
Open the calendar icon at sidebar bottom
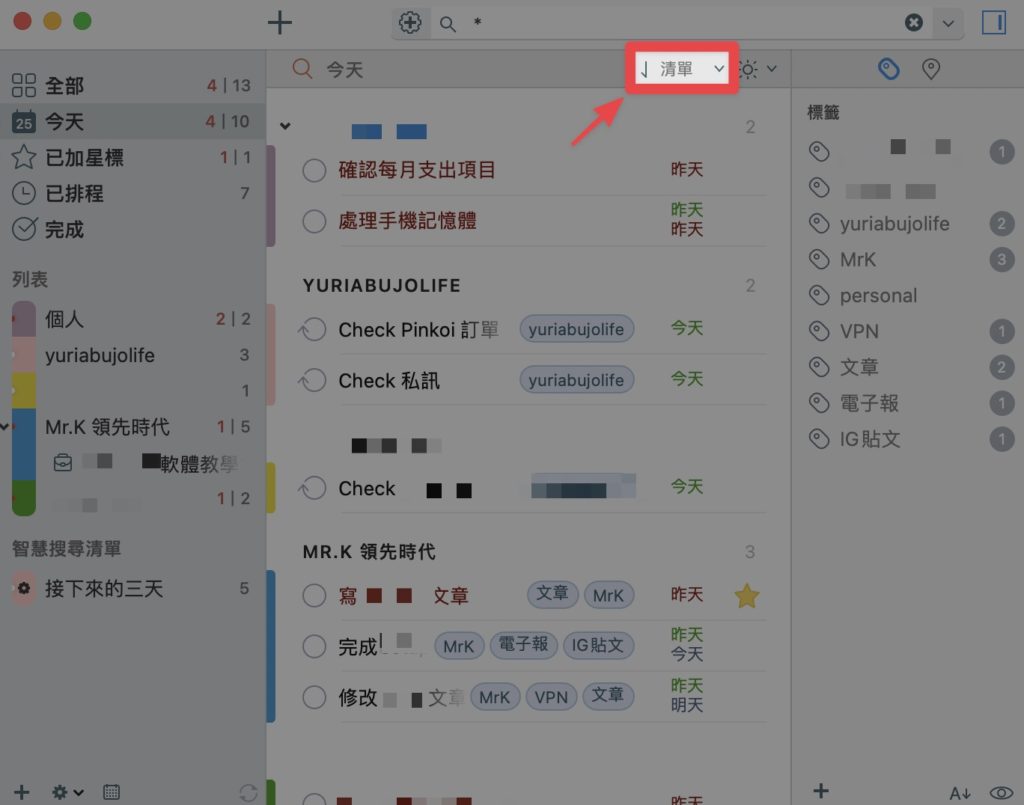pos(112,792)
